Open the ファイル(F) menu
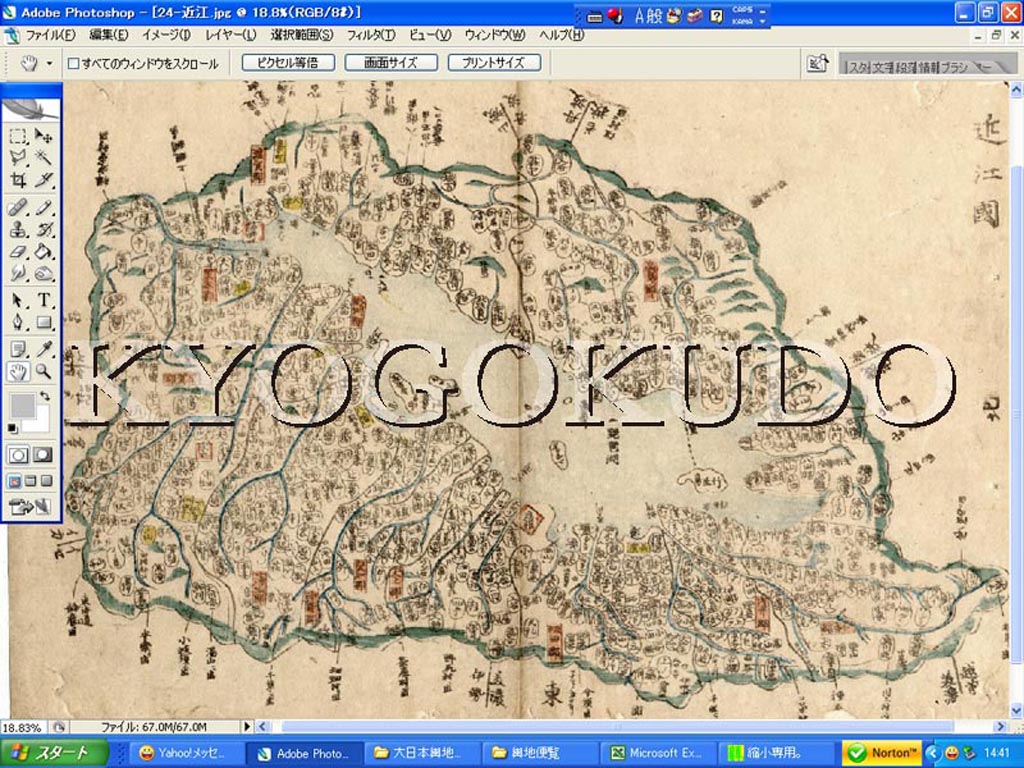1024x768 pixels. tap(50, 35)
